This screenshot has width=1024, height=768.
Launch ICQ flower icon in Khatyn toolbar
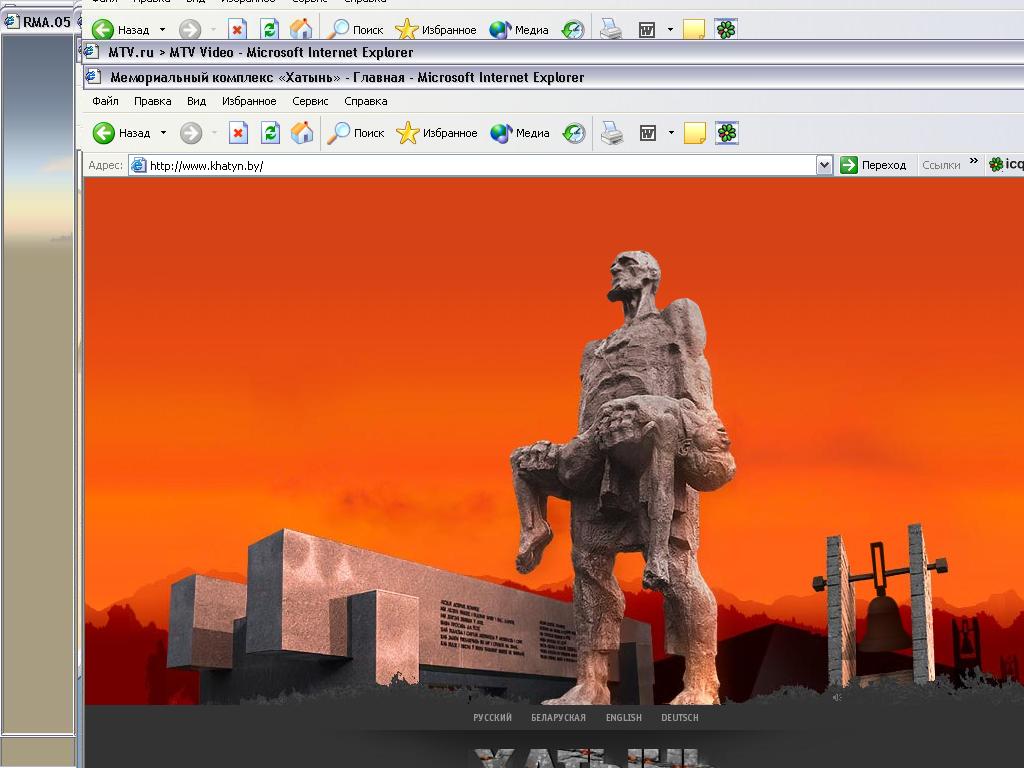(x=727, y=133)
